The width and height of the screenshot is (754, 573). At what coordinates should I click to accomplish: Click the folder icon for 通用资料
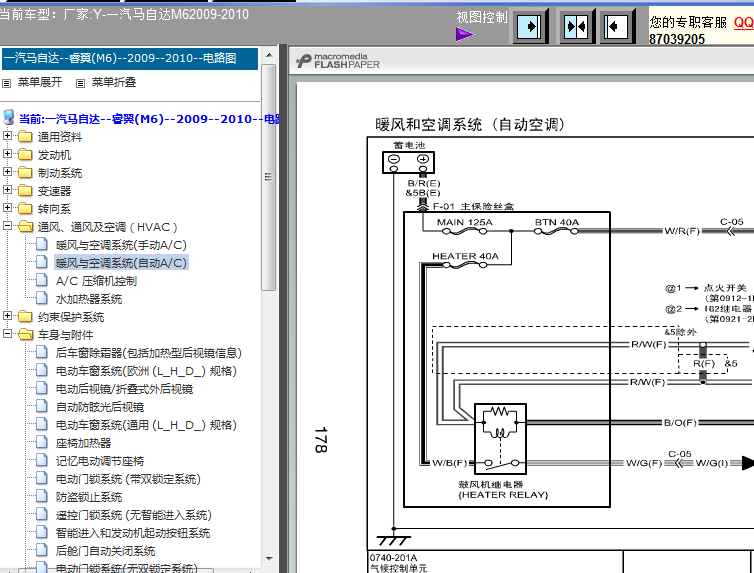[25, 137]
